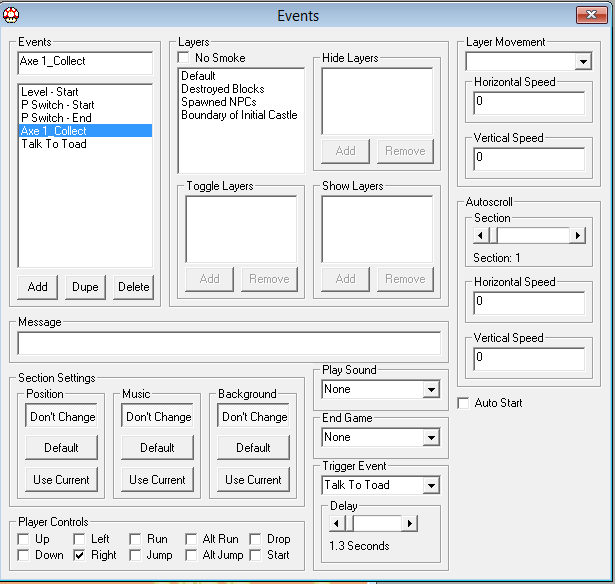The image size is (615, 584).
Task: Click Music Don't Change button
Action: [x=158, y=416]
